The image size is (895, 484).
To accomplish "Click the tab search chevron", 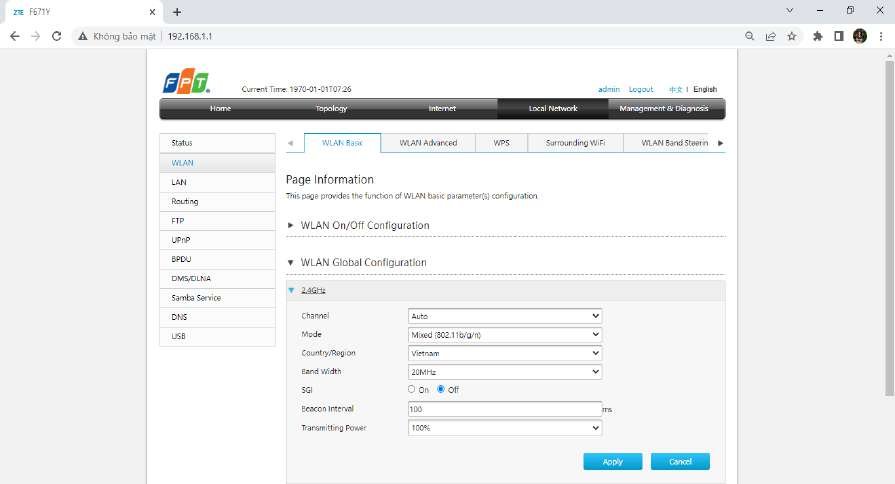I will pyautogui.click(x=790, y=10).
